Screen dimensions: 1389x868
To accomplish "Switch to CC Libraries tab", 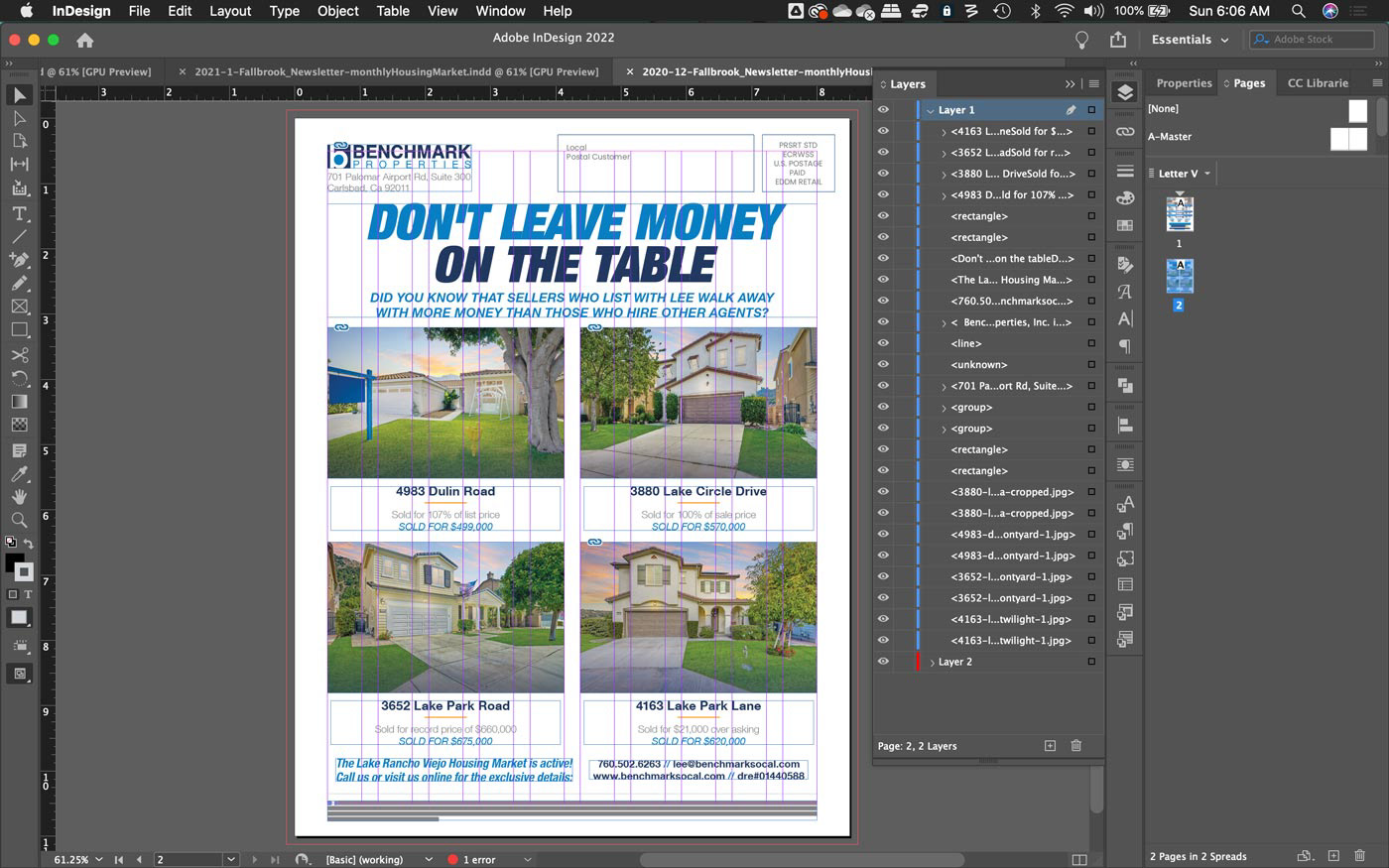I will pyautogui.click(x=1318, y=83).
